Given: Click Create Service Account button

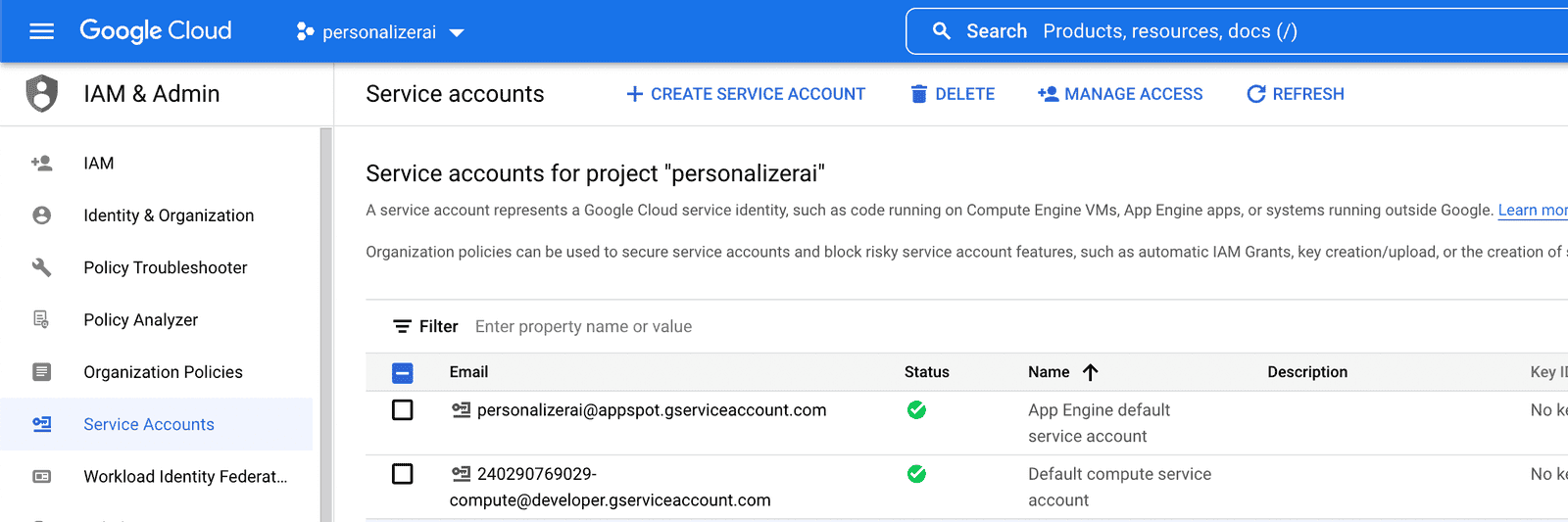Looking at the screenshot, I should click(746, 94).
